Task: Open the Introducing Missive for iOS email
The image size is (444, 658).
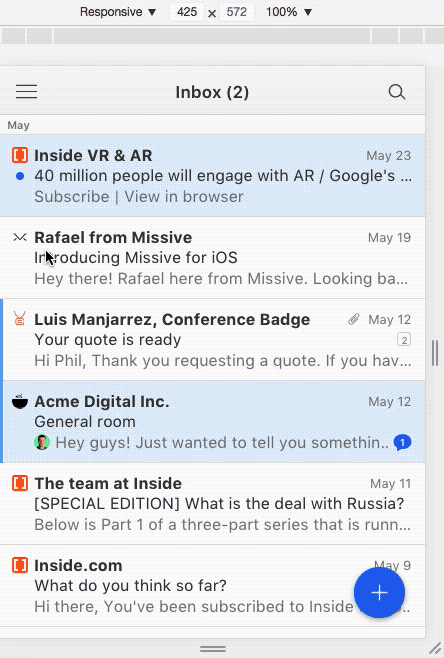Action: pyautogui.click(x=212, y=258)
